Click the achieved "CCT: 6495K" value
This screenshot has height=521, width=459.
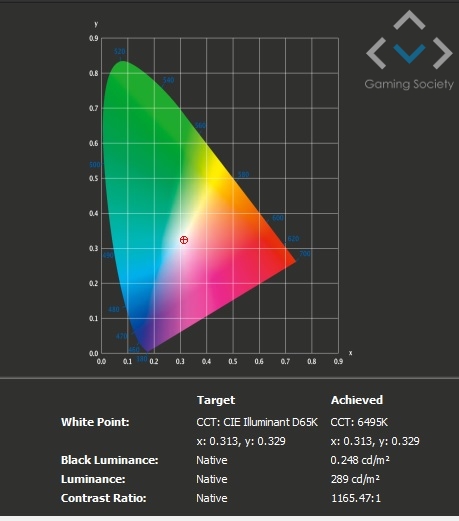coord(359,422)
